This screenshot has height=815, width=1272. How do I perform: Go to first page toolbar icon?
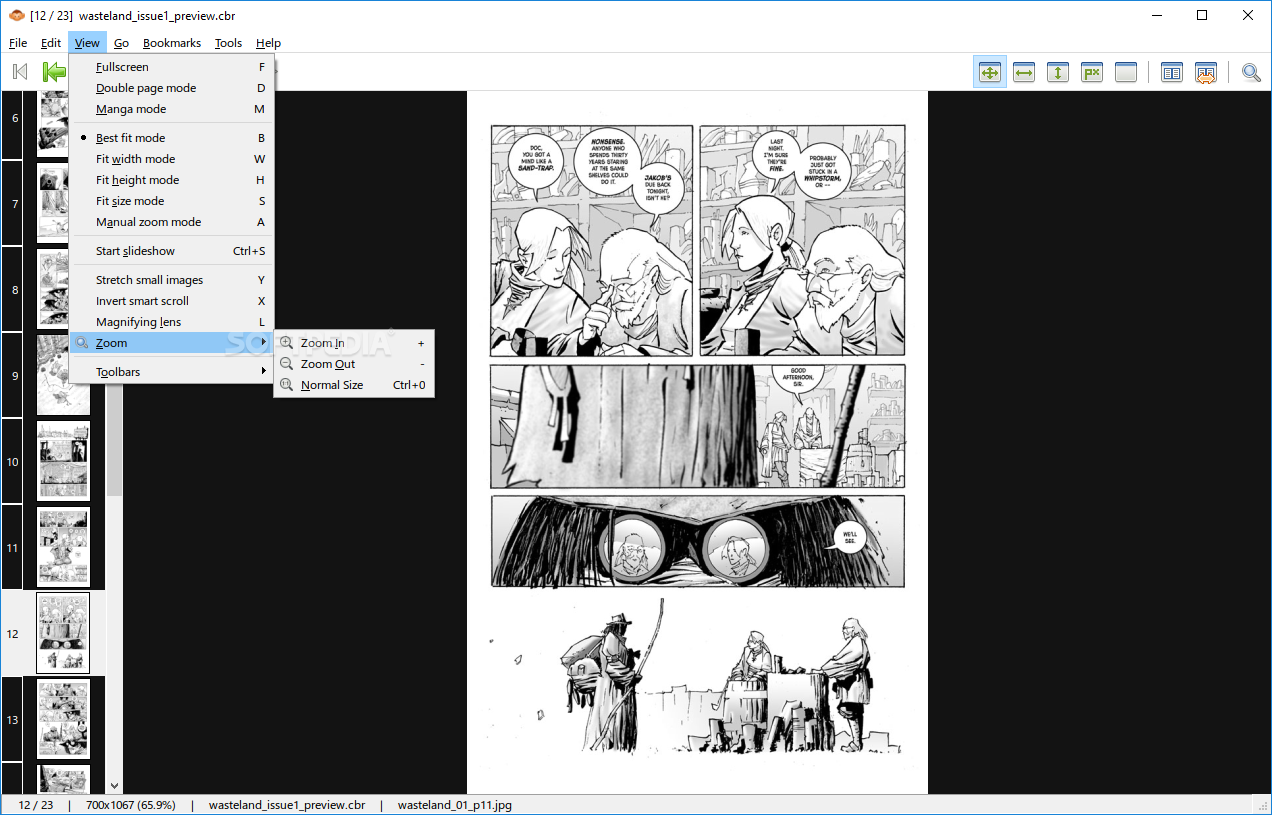point(20,72)
